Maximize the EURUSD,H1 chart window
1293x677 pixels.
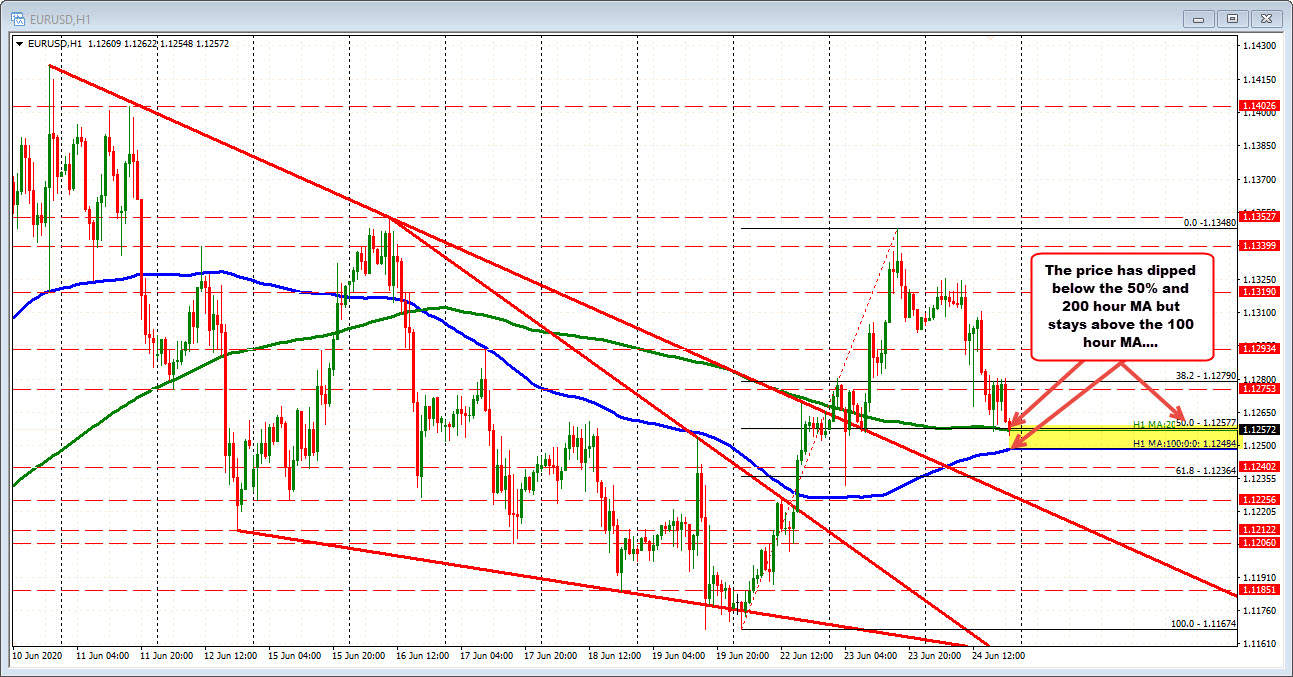point(1232,17)
